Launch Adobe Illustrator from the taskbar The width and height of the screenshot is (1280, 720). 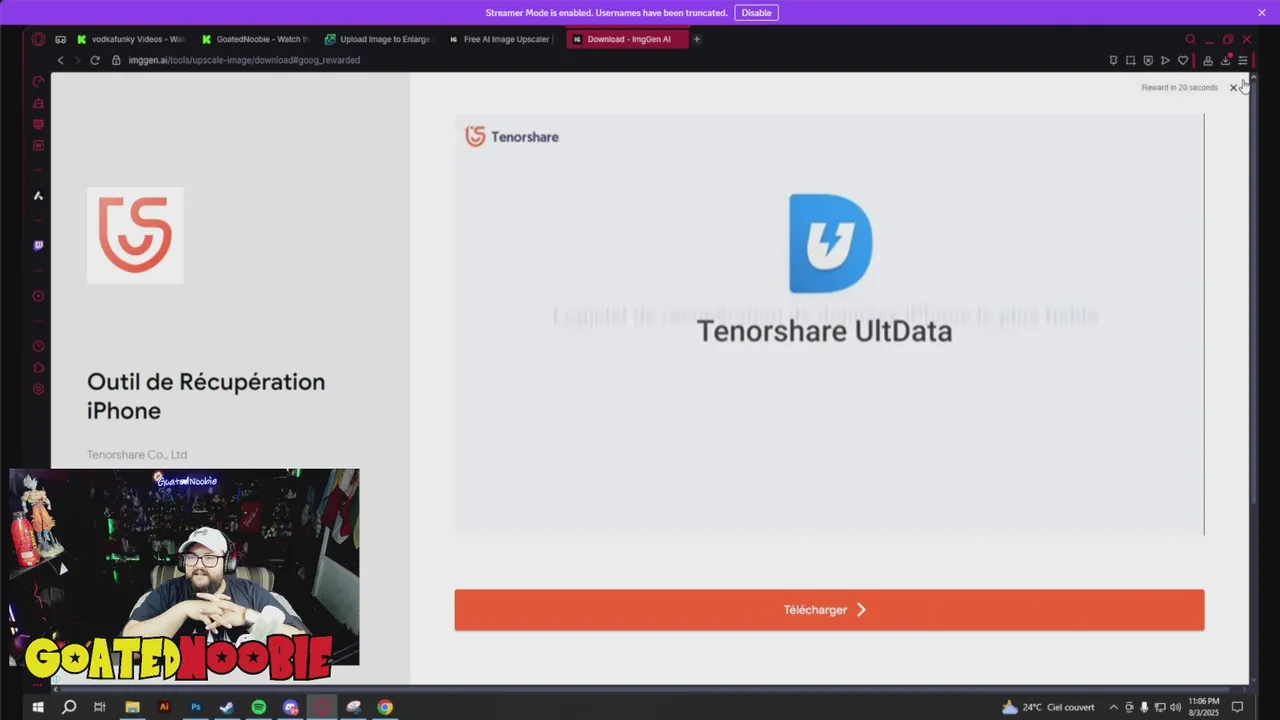click(x=164, y=707)
